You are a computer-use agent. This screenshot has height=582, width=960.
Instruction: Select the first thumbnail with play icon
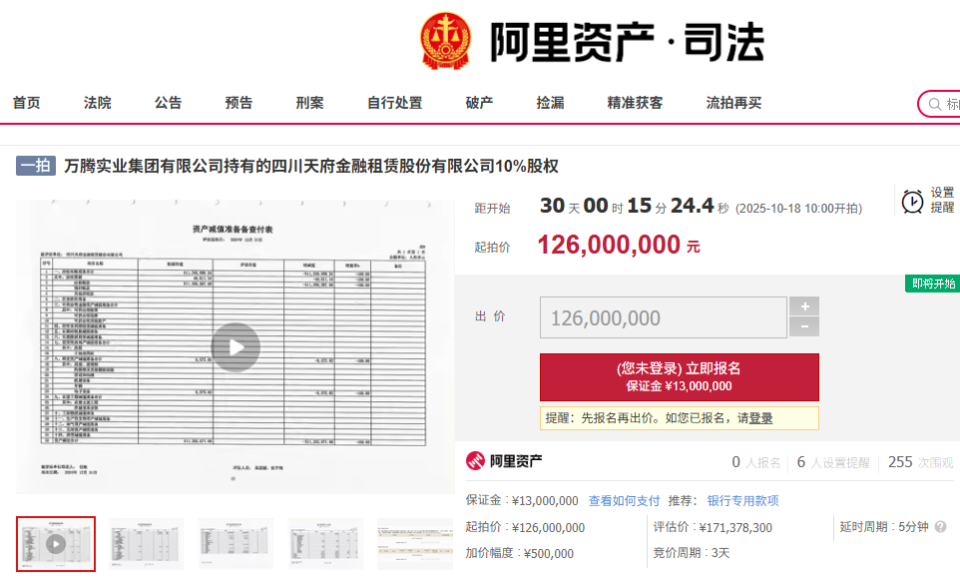tap(56, 543)
